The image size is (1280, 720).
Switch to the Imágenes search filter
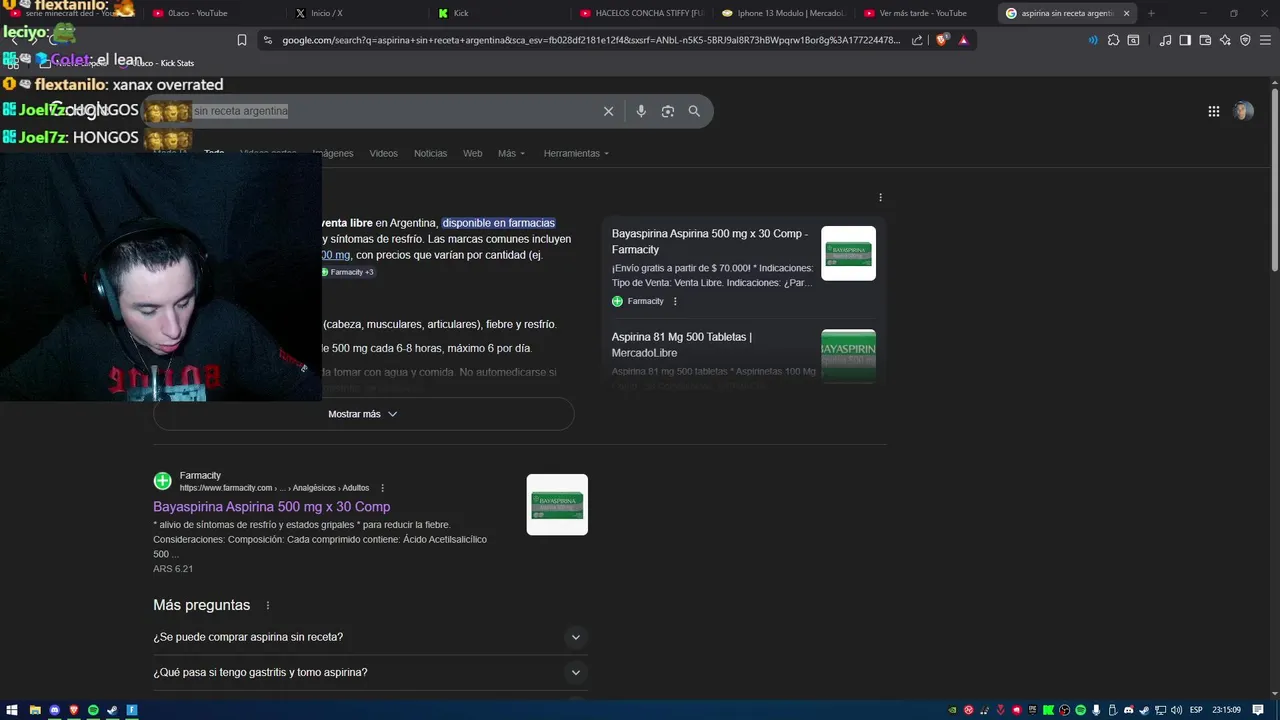(333, 153)
